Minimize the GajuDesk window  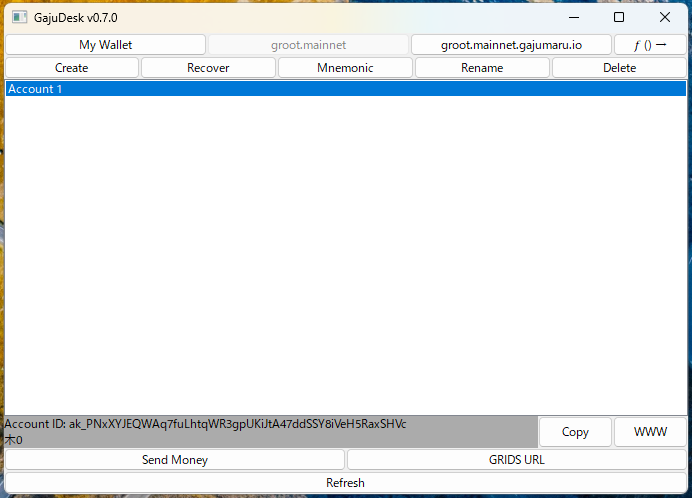point(573,17)
